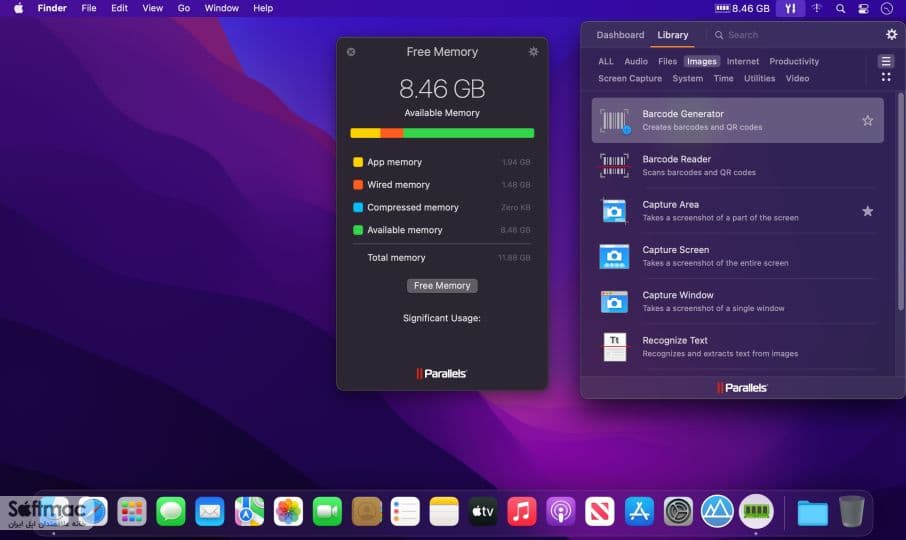The height and width of the screenshot is (540, 906).
Task: Filter library by ALL category
Action: pyautogui.click(x=606, y=61)
